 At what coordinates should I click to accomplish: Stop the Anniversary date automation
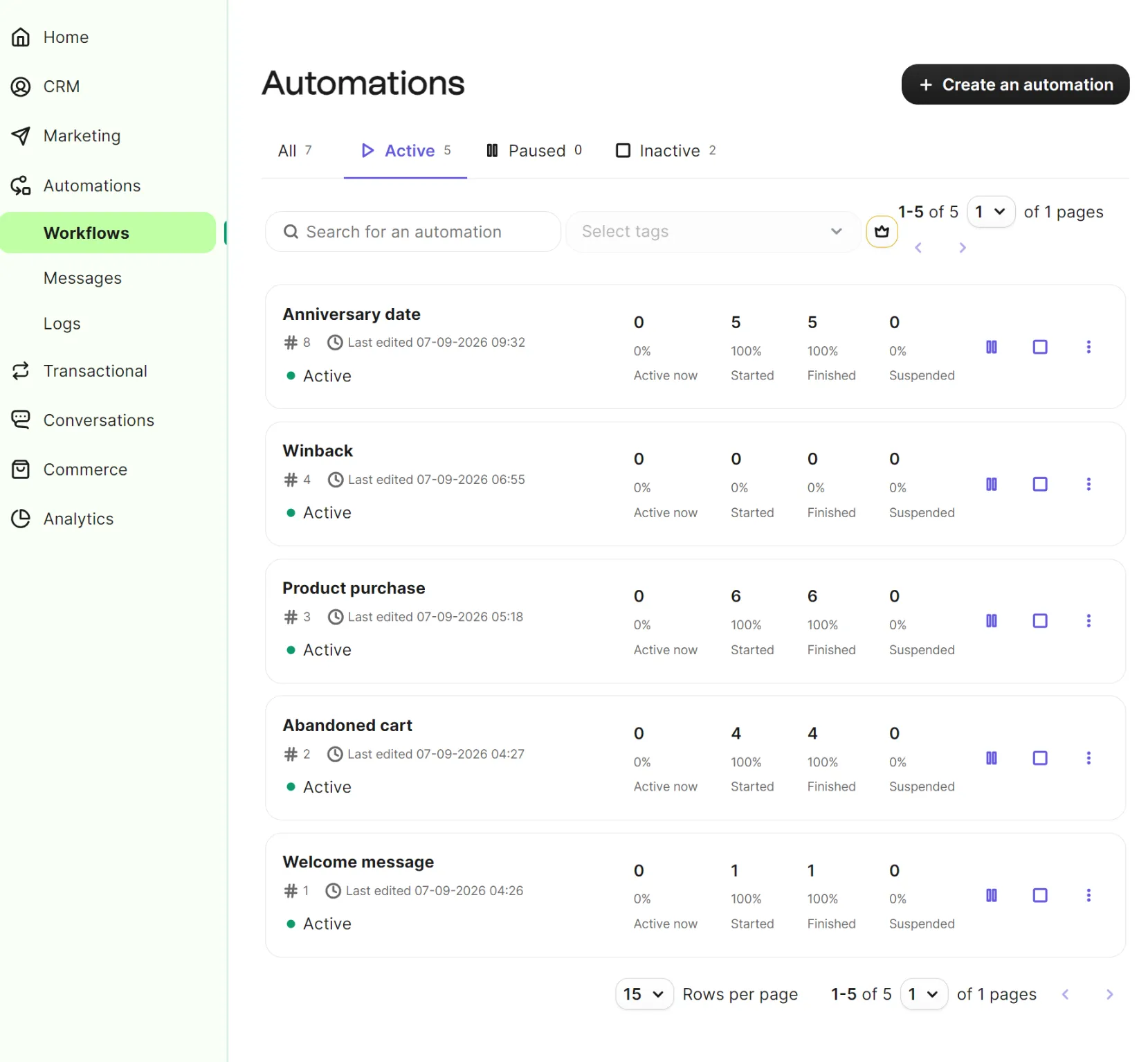[x=1039, y=347]
